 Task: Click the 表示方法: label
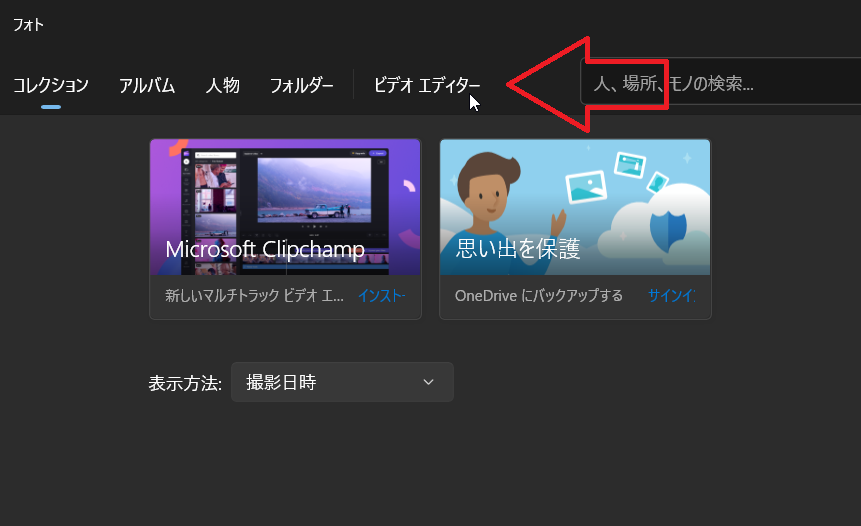pyautogui.click(x=185, y=383)
